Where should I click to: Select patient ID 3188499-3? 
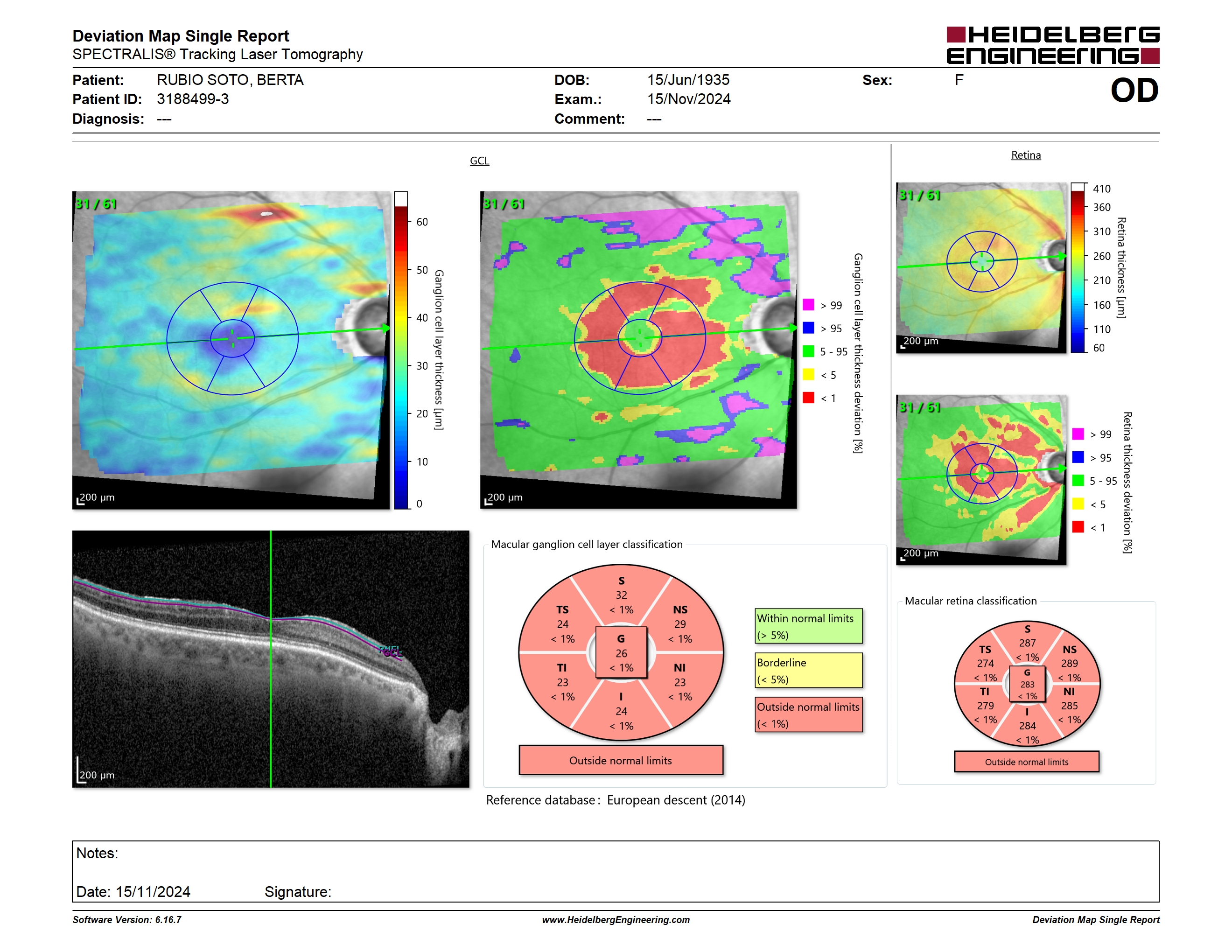(193, 99)
